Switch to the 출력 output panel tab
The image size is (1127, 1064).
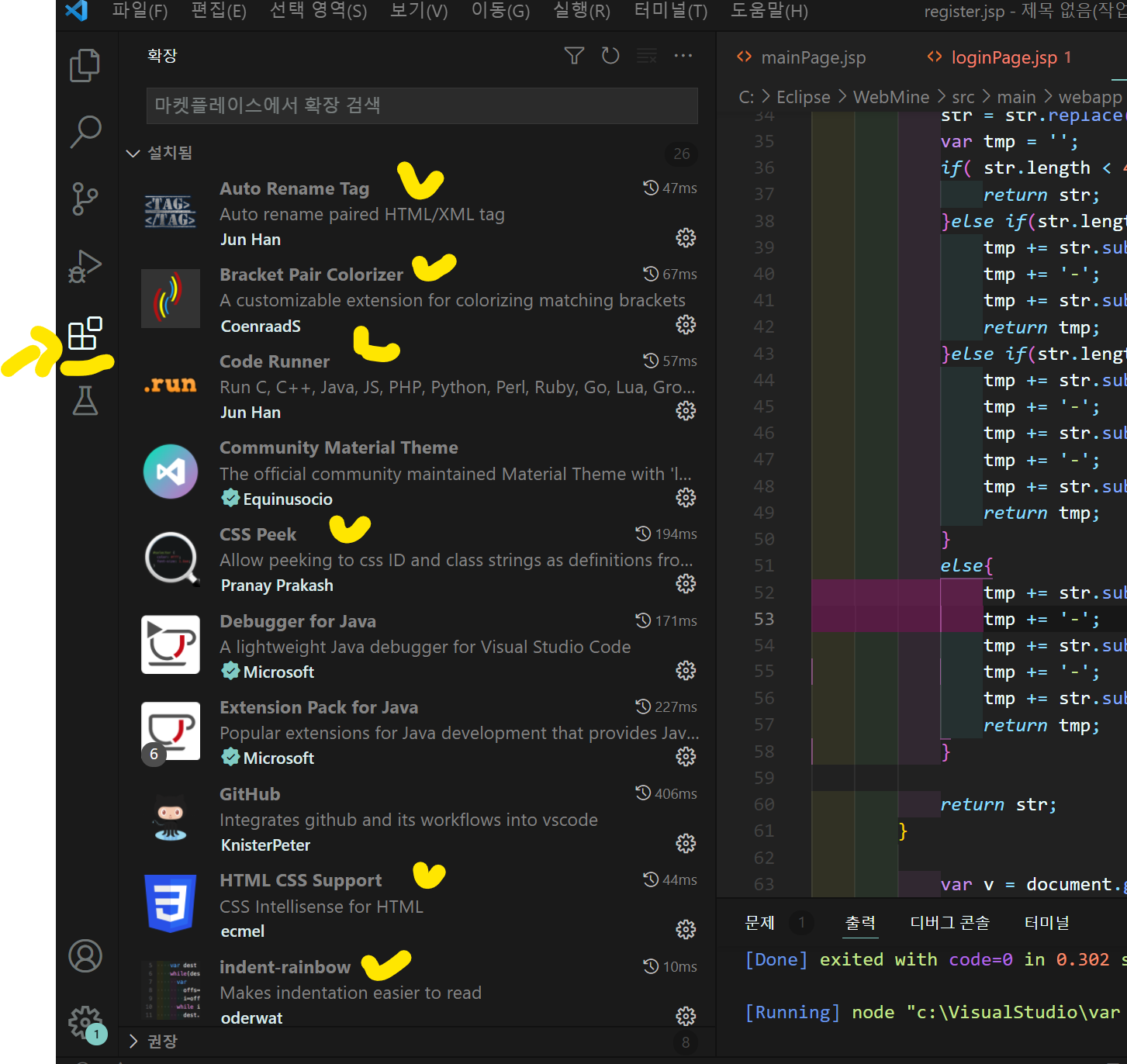click(x=860, y=923)
